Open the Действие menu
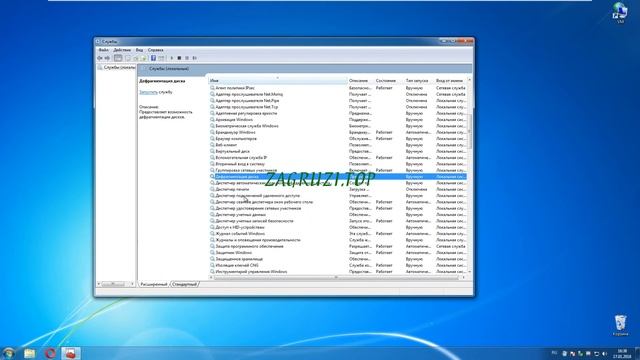 click(x=122, y=50)
